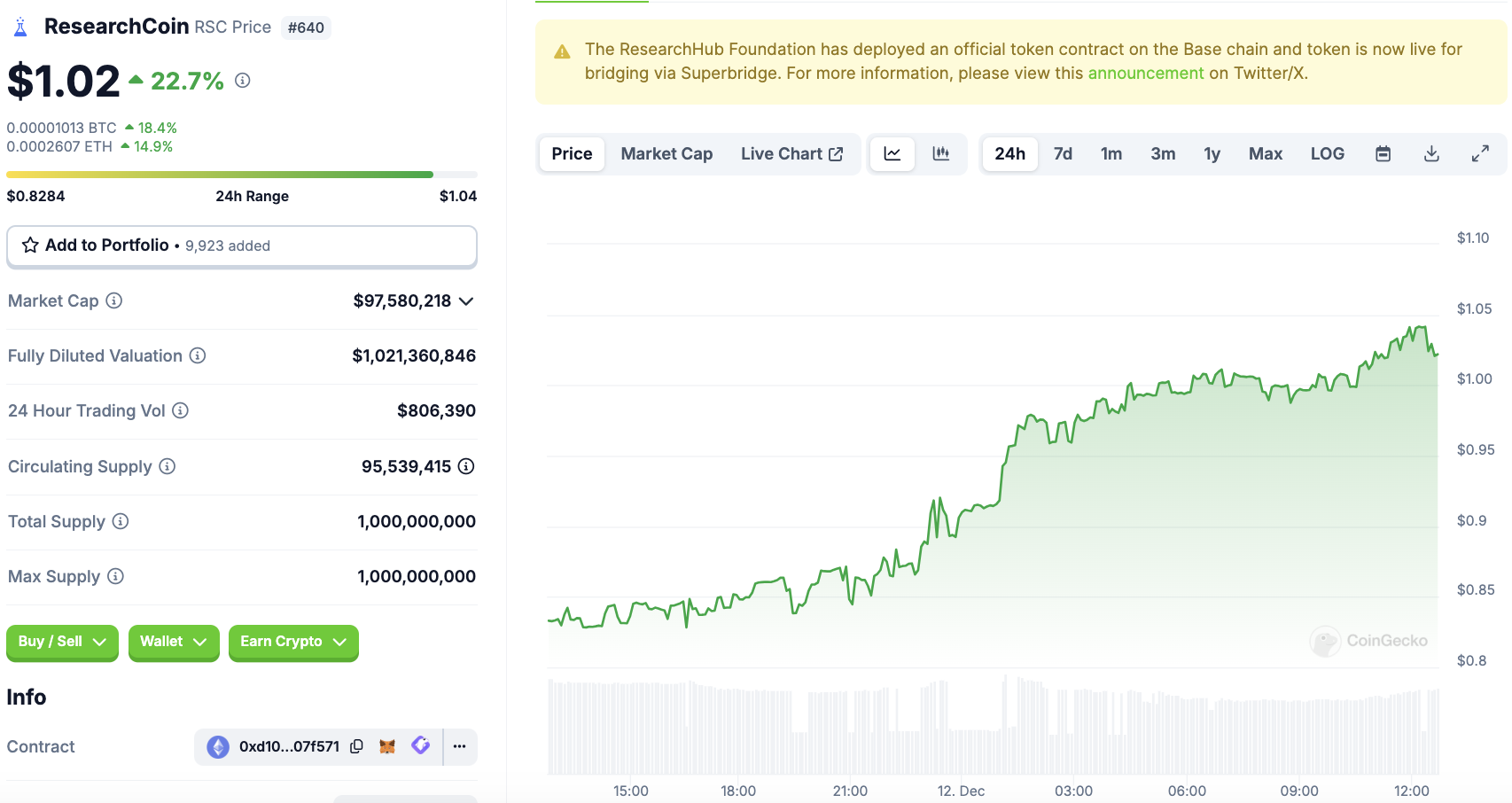
Task: Click the 24h Range progress bar
Action: [x=241, y=175]
